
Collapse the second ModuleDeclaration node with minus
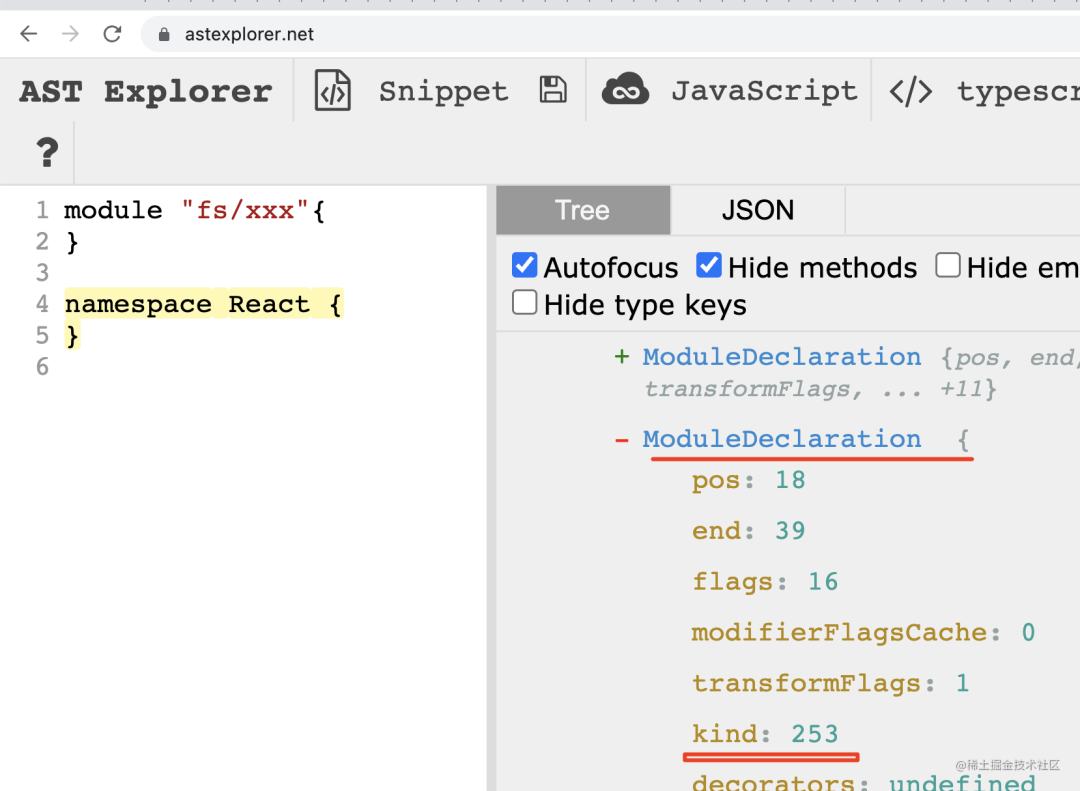622,440
